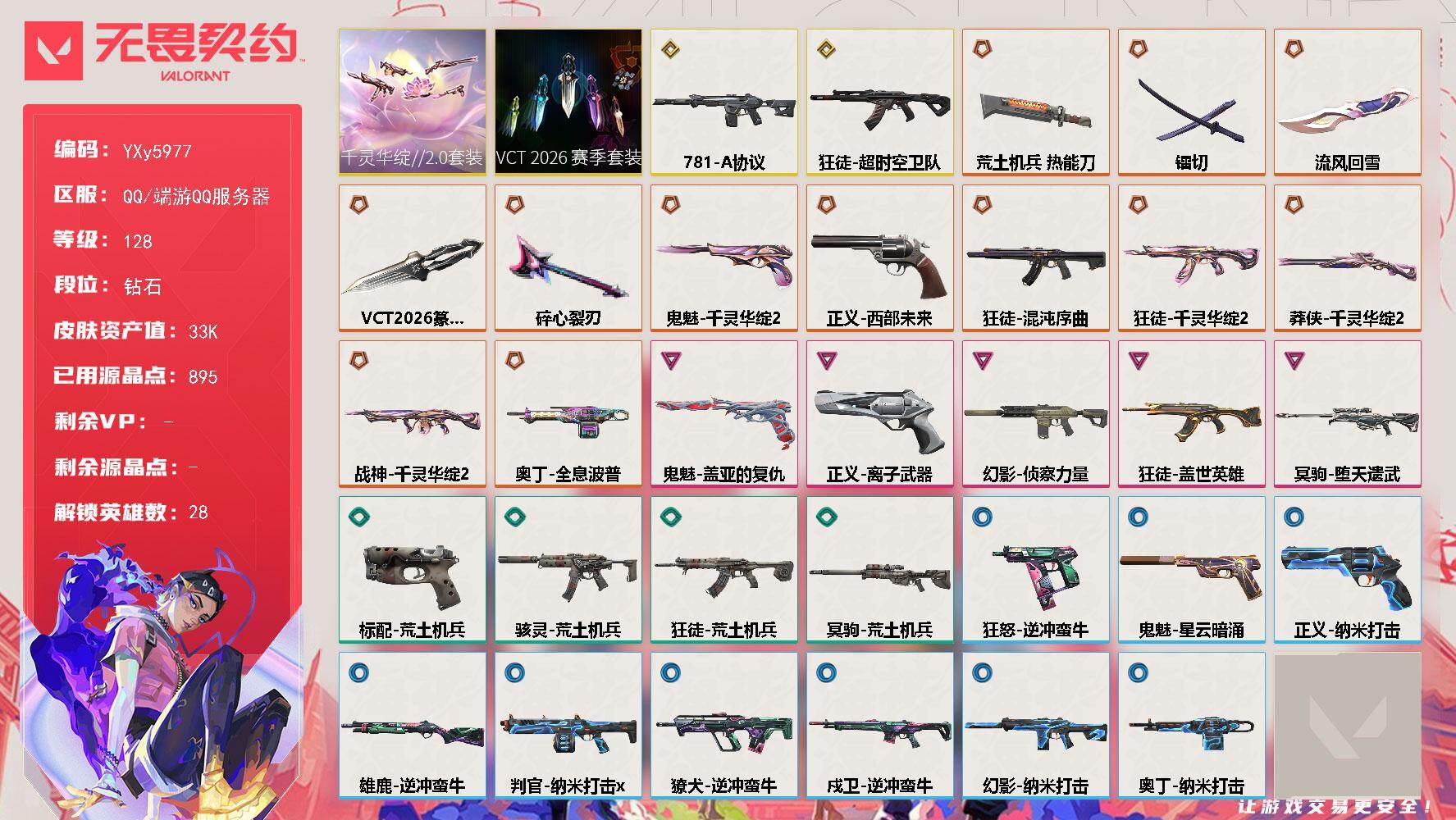Click the empty placeholder slot with Valorant mark

1347,725
